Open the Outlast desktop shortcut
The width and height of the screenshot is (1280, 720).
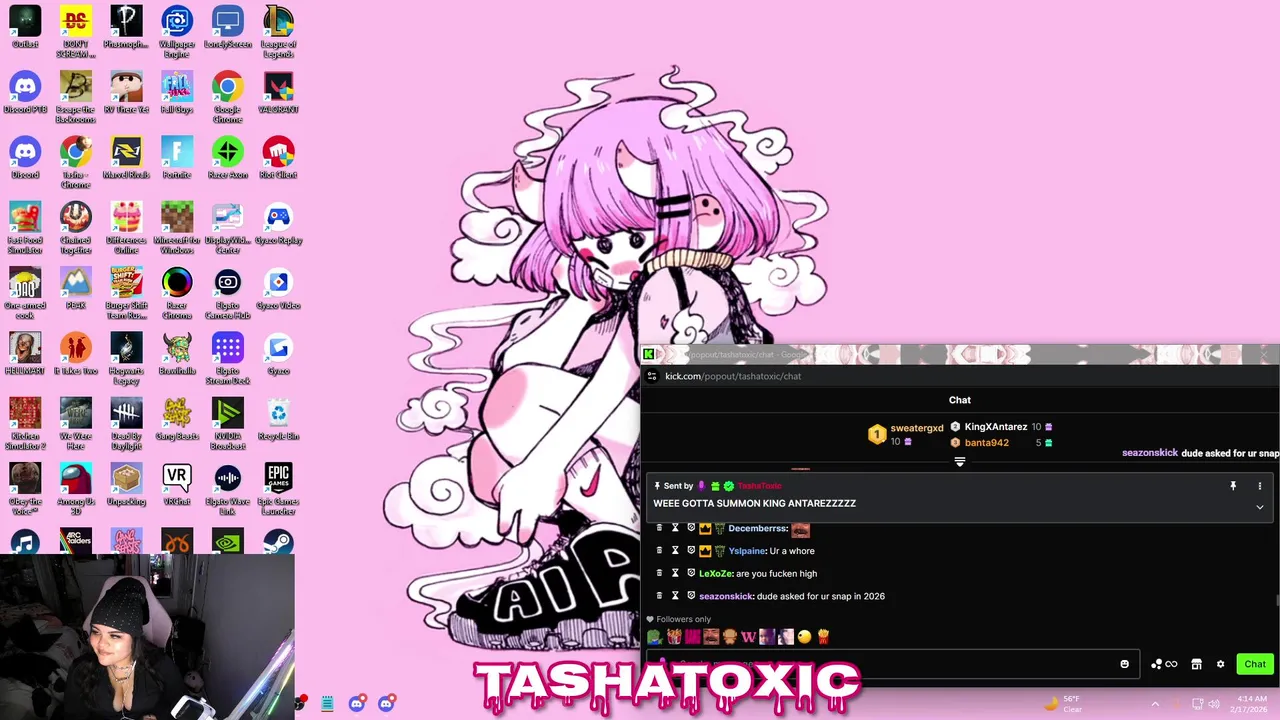pyautogui.click(x=25, y=27)
